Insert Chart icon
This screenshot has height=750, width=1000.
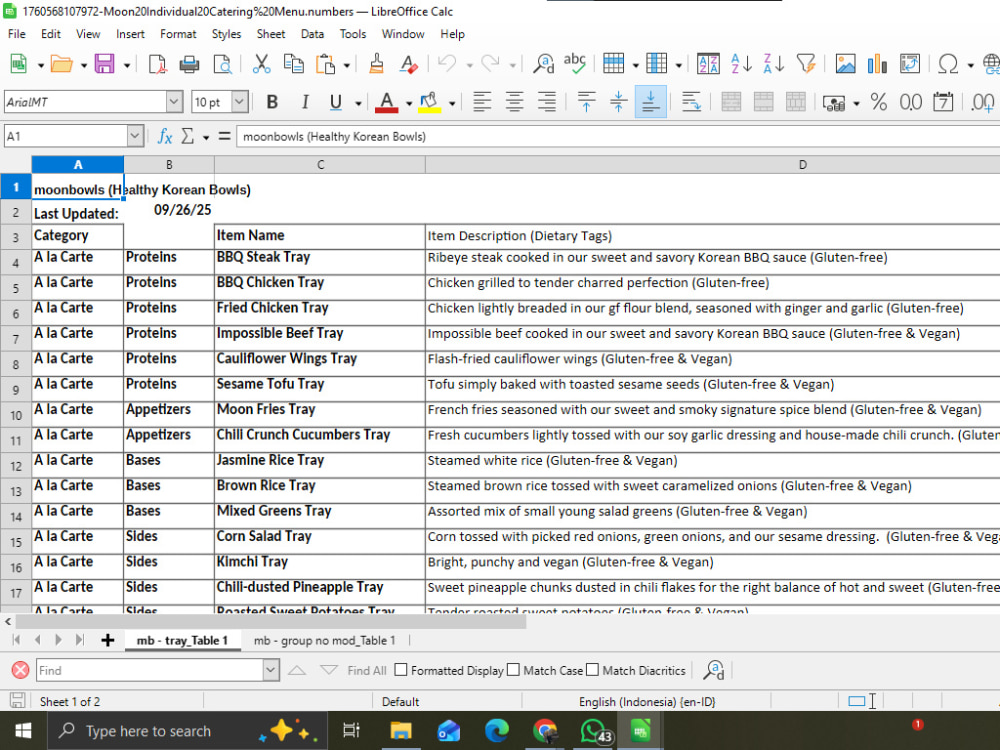coord(878,64)
